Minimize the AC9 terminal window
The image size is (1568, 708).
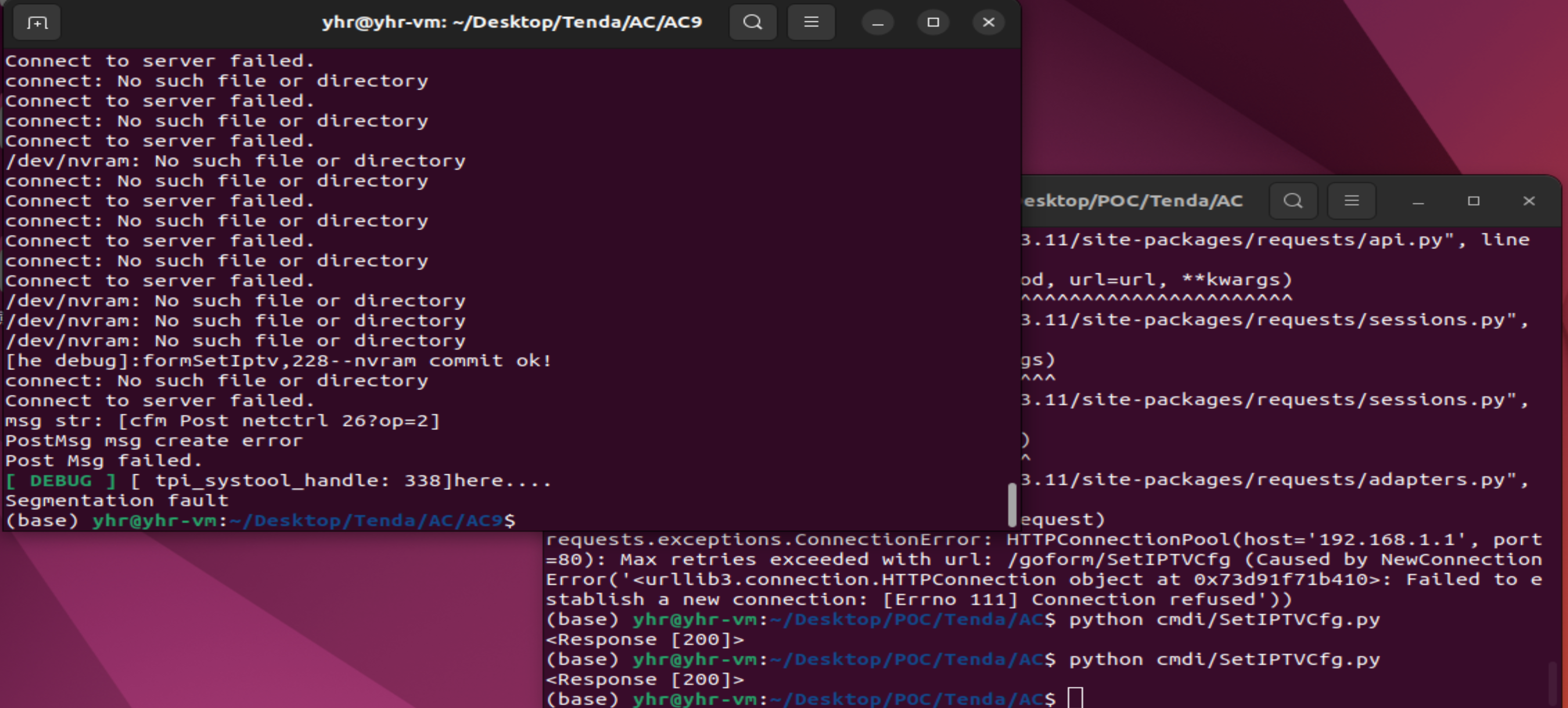point(877,23)
